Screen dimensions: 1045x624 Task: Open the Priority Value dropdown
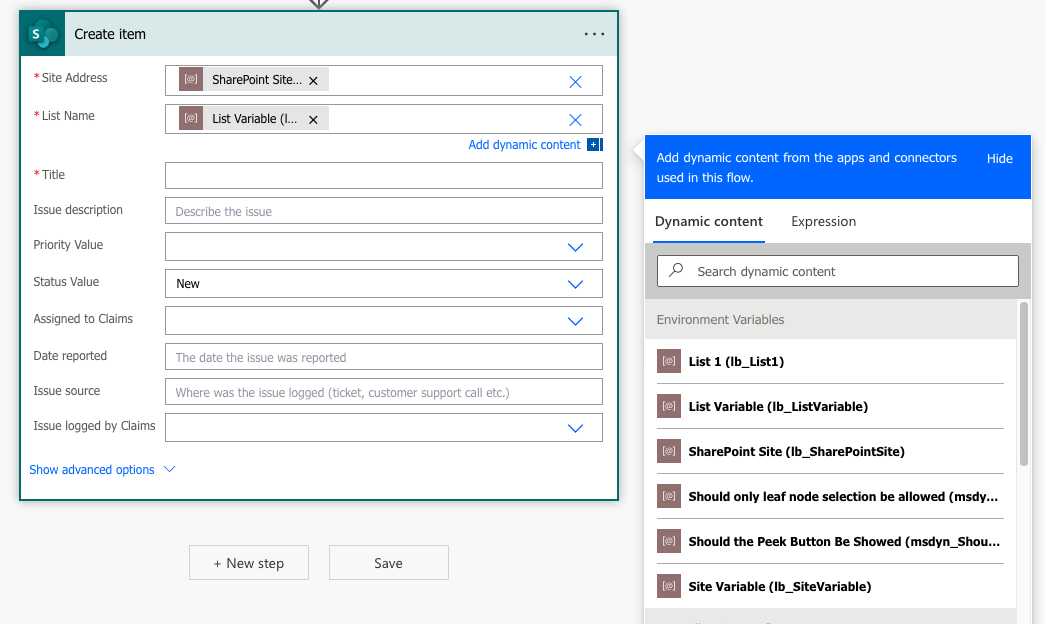pyautogui.click(x=575, y=246)
